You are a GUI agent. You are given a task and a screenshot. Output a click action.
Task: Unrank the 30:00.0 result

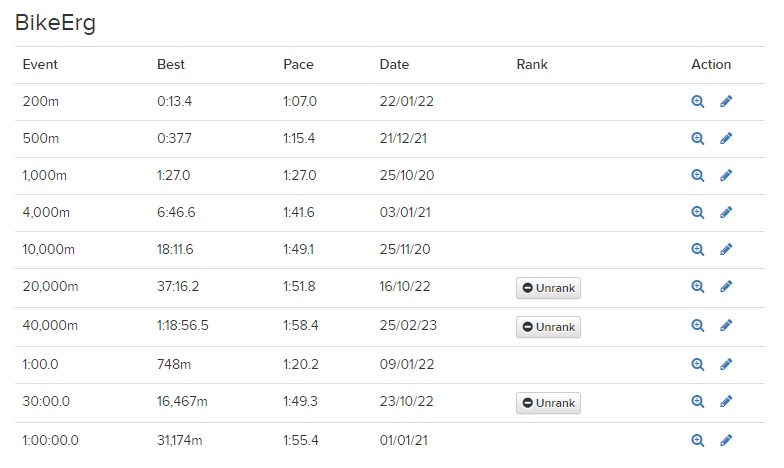click(548, 403)
